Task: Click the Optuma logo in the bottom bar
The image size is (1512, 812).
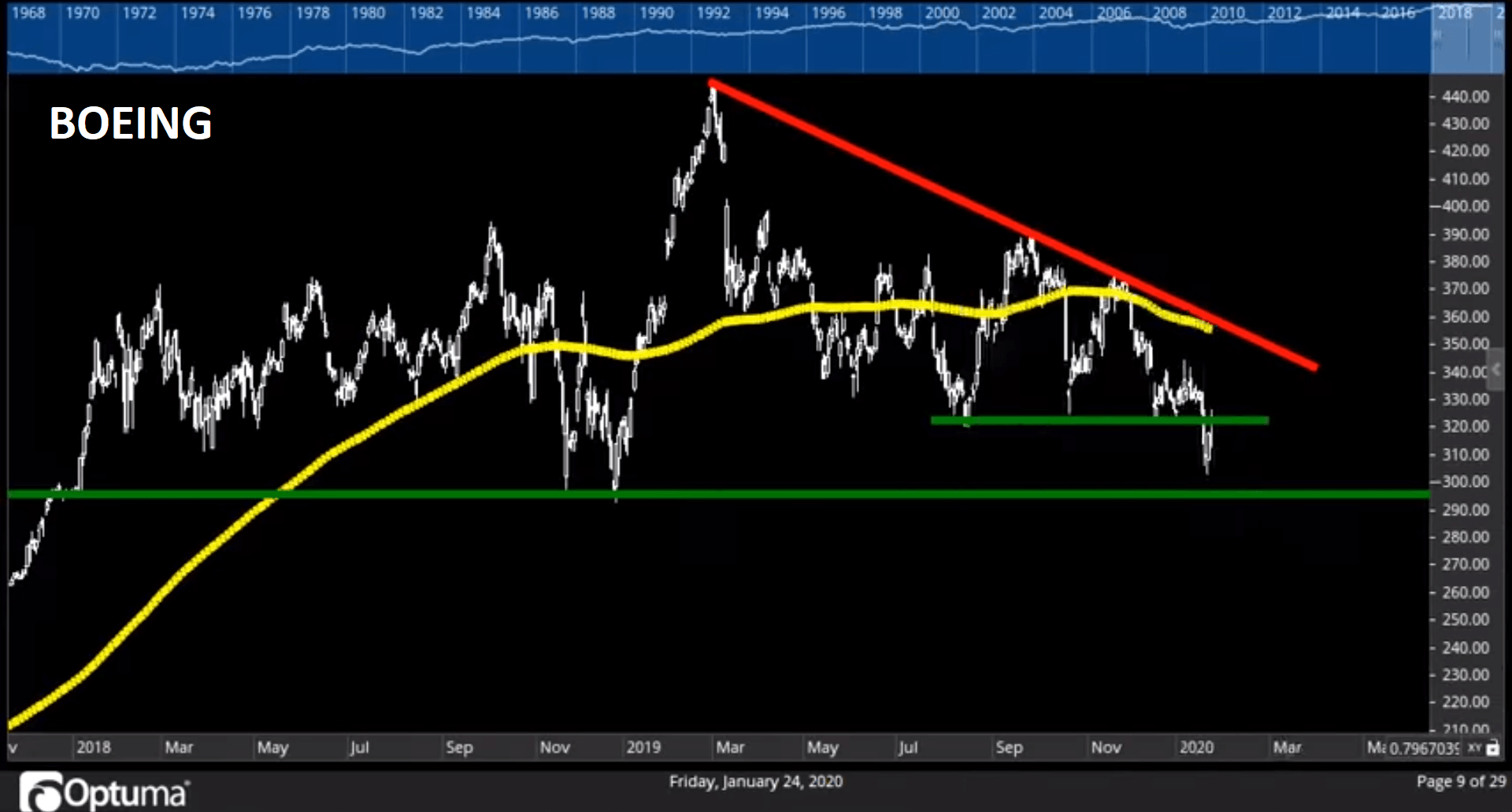Action: (x=102, y=790)
